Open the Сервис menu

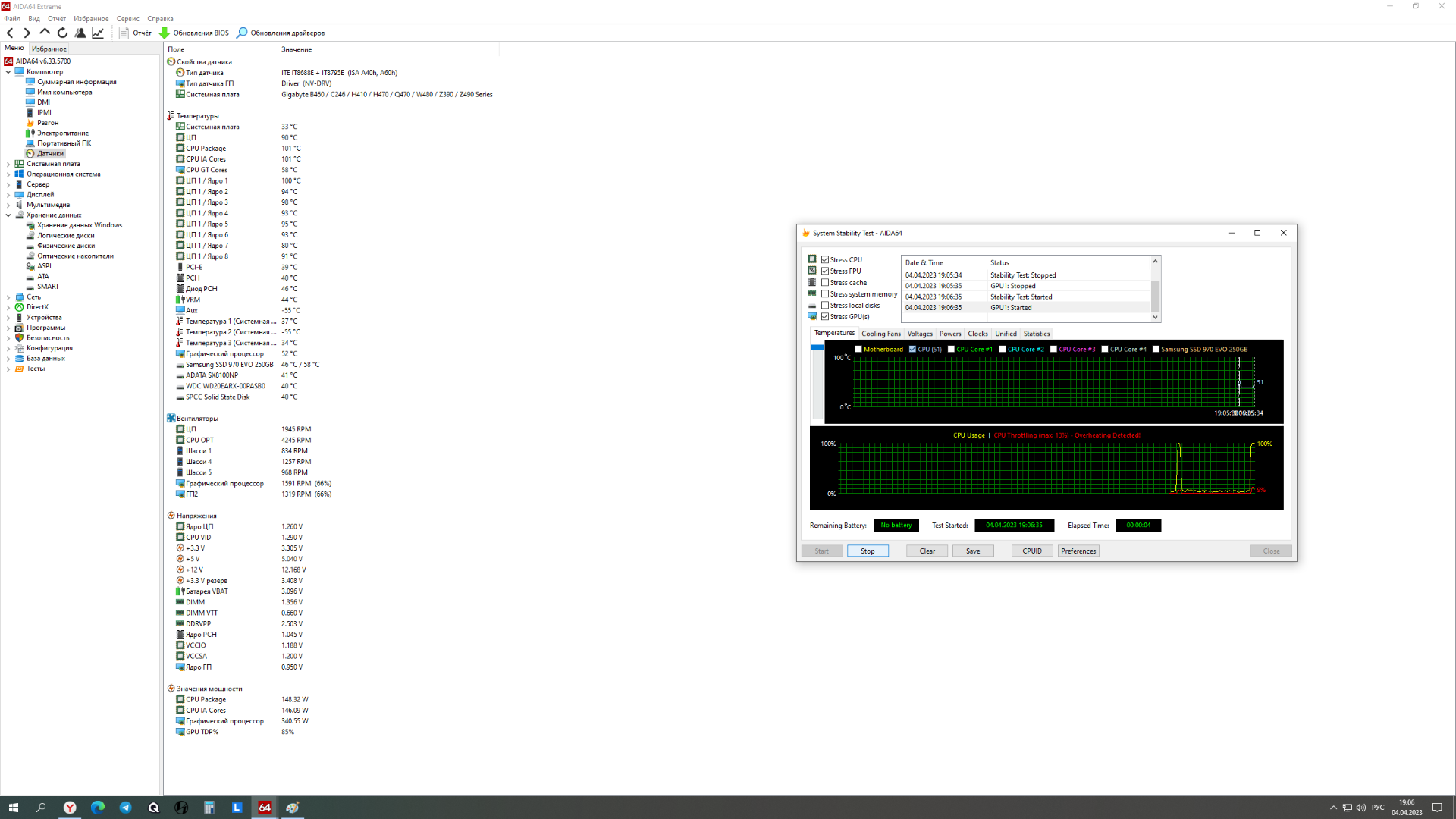click(127, 18)
